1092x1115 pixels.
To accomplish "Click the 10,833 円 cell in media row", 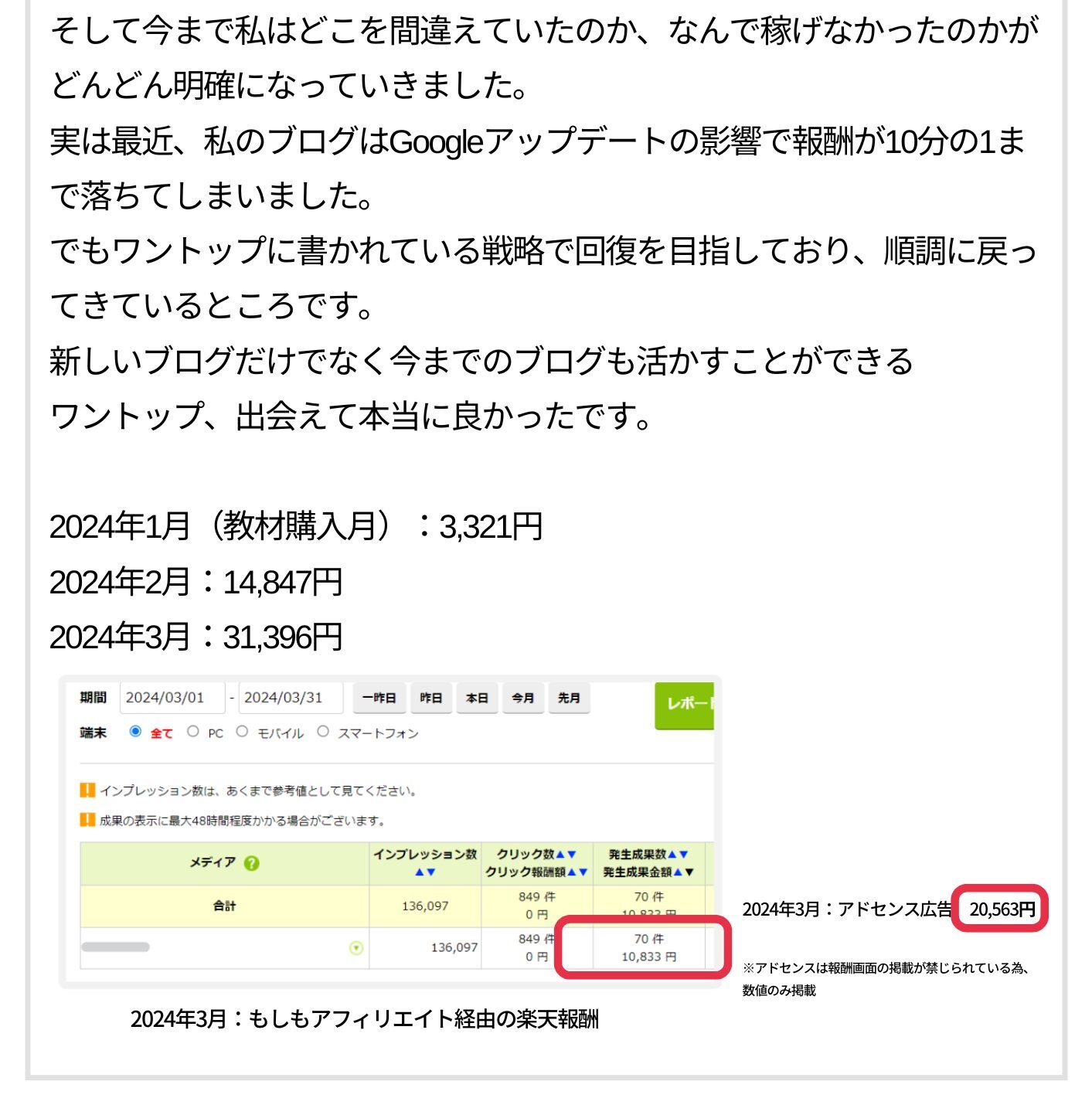I will pos(649,957).
